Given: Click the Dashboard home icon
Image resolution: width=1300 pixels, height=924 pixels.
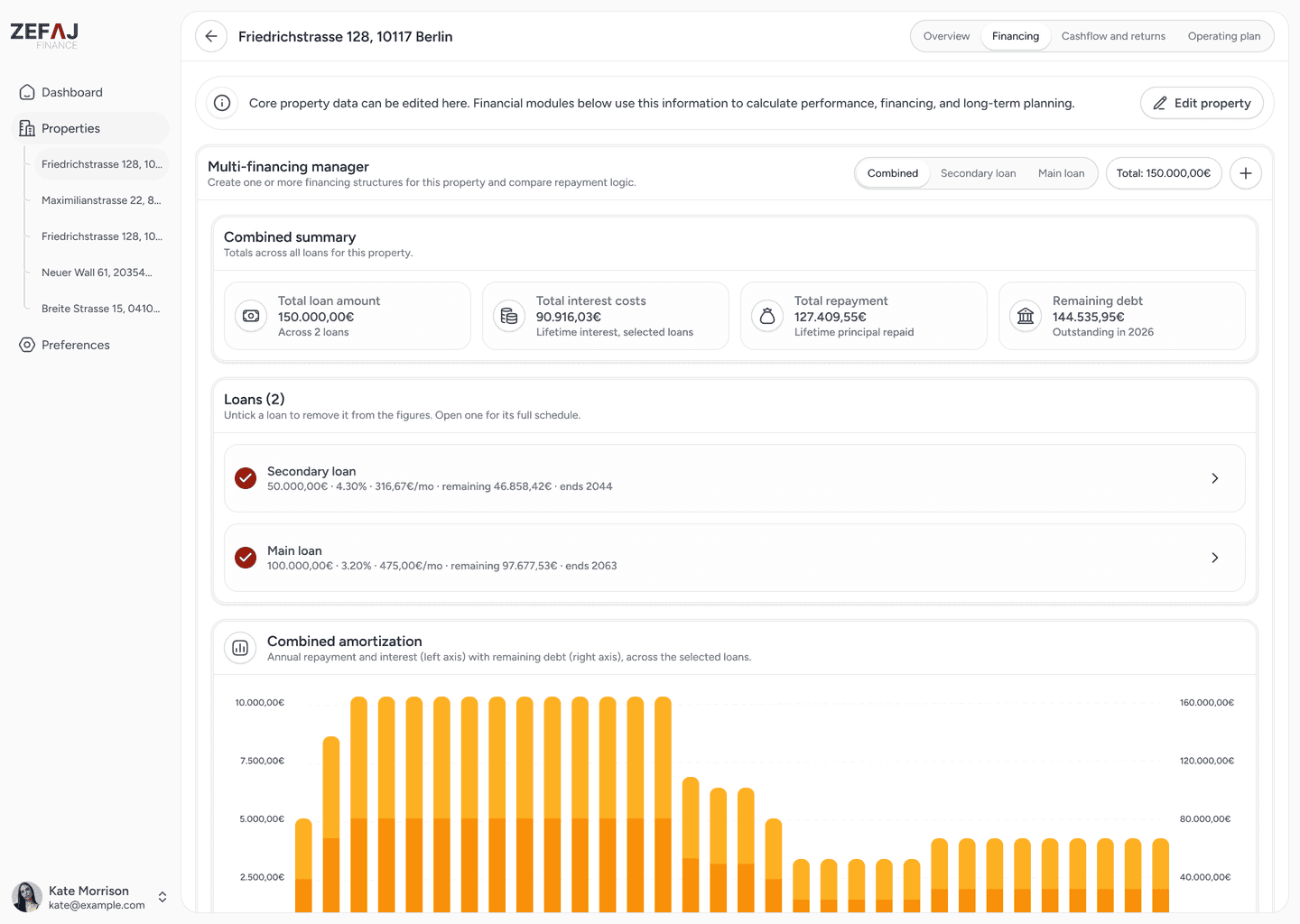Looking at the screenshot, I should pyautogui.click(x=27, y=92).
